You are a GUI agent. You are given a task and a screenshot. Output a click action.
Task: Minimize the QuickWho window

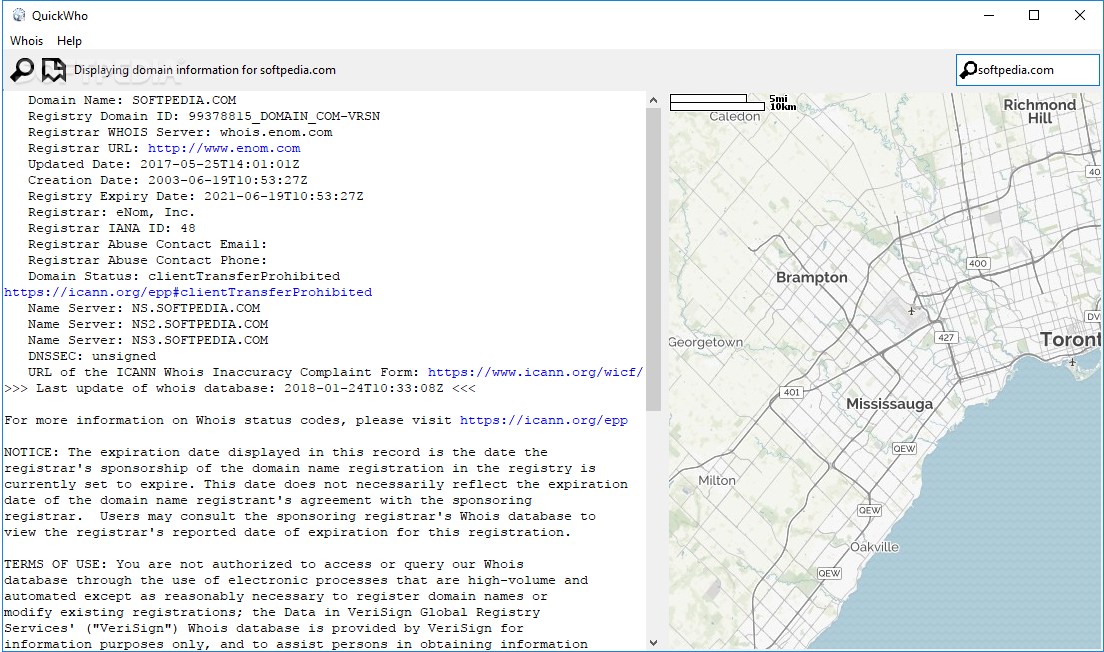click(989, 15)
